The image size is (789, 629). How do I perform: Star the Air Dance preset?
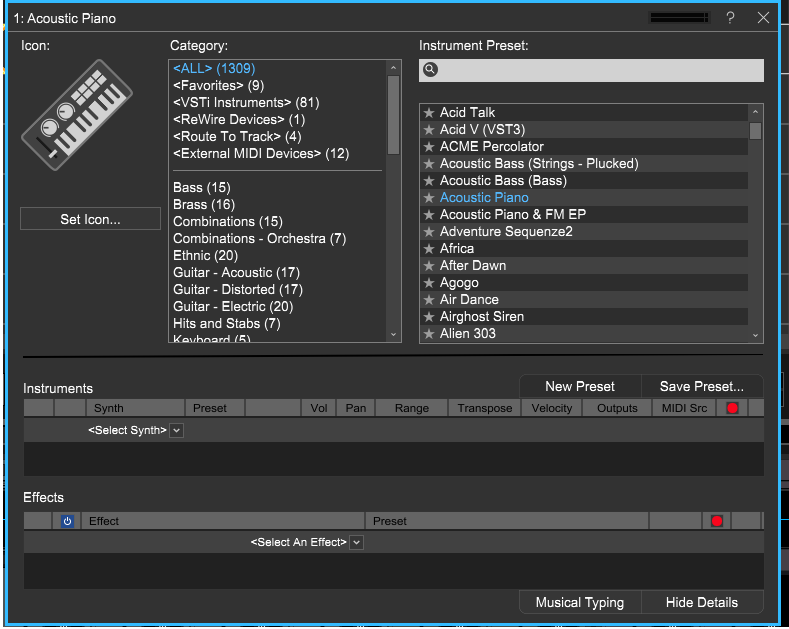click(x=429, y=300)
